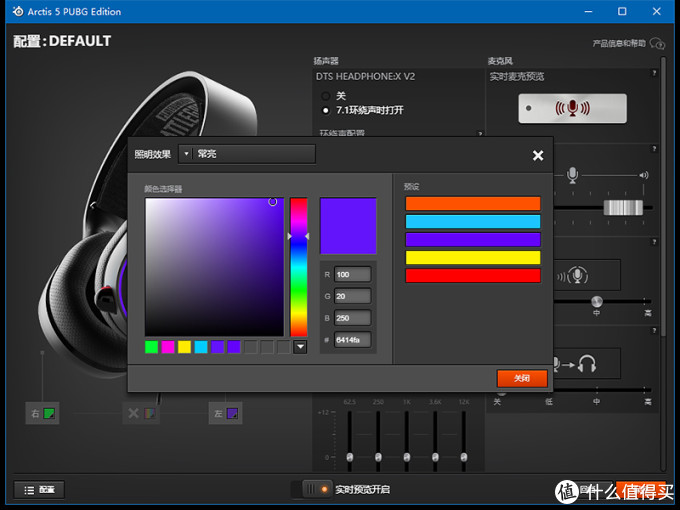Adjust the 12K equalizer slider
This screenshot has height=510, width=680.
click(x=464, y=457)
